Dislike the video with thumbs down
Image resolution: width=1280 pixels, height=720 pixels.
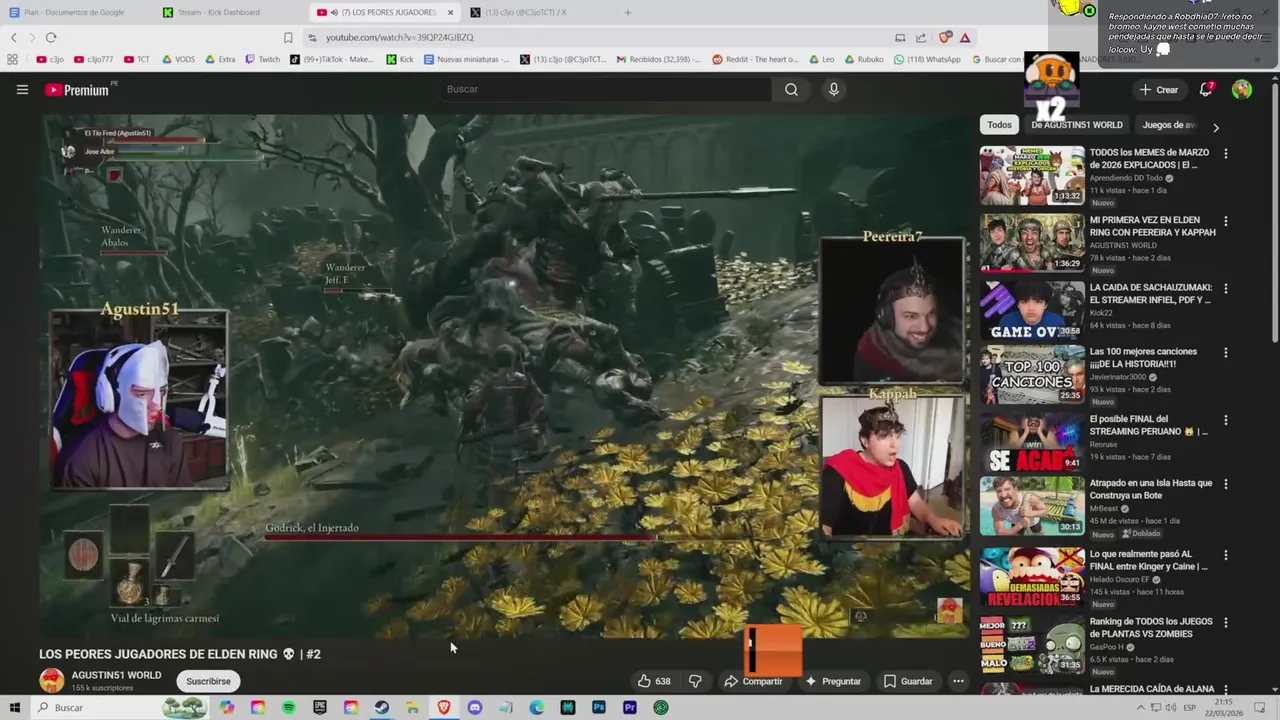(x=695, y=681)
